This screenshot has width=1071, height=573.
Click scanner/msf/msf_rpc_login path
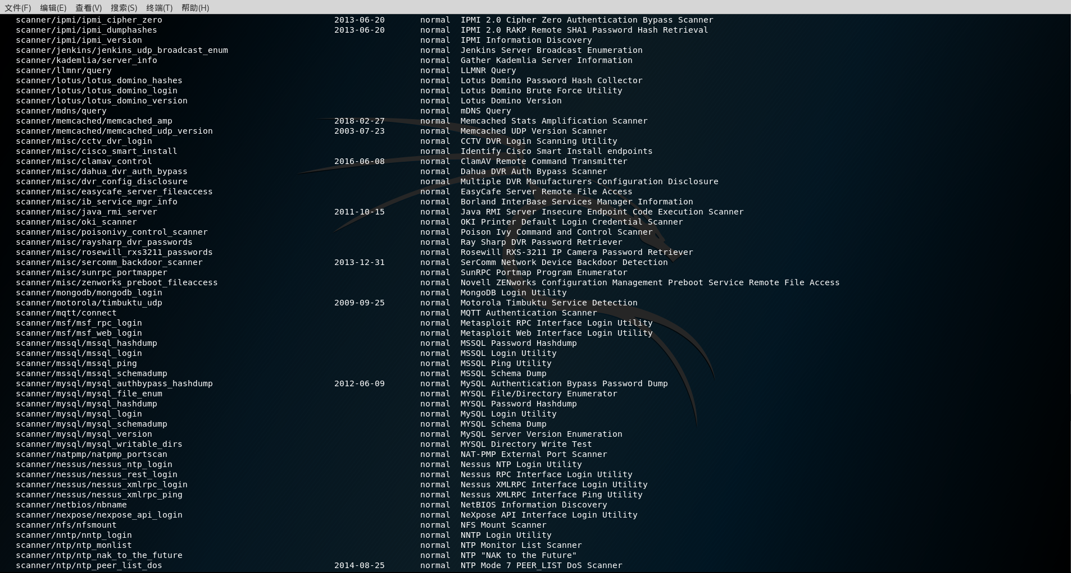[79, 323]
